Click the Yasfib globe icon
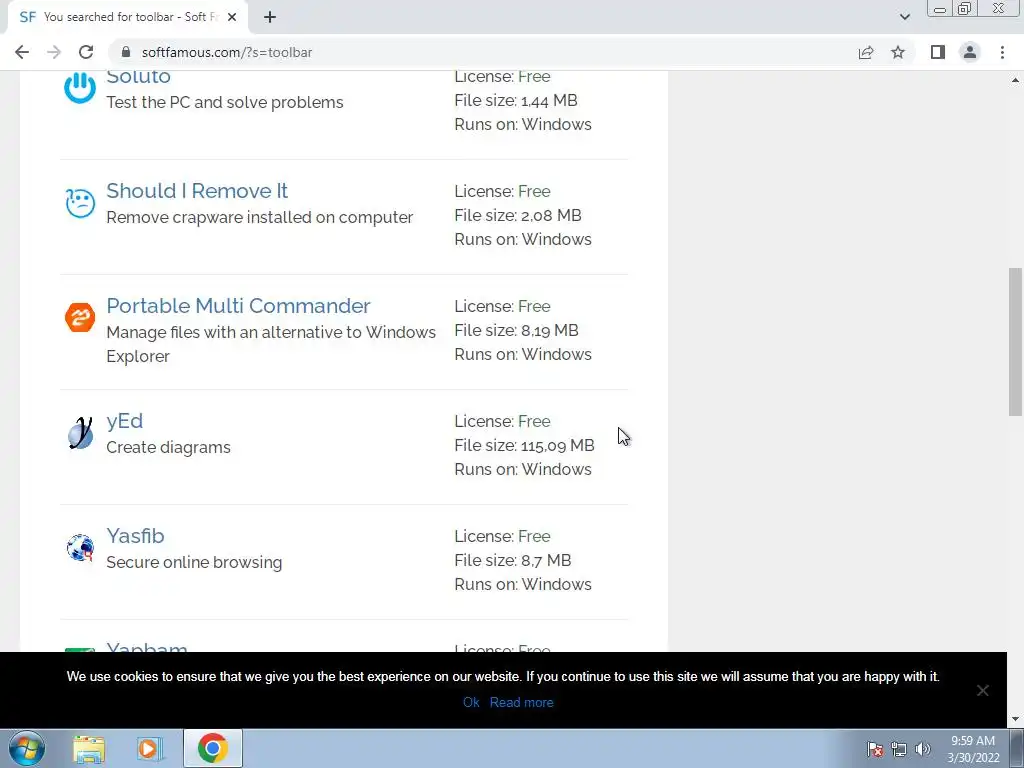This screenshot has height=768, width=1024. point(80,547)
